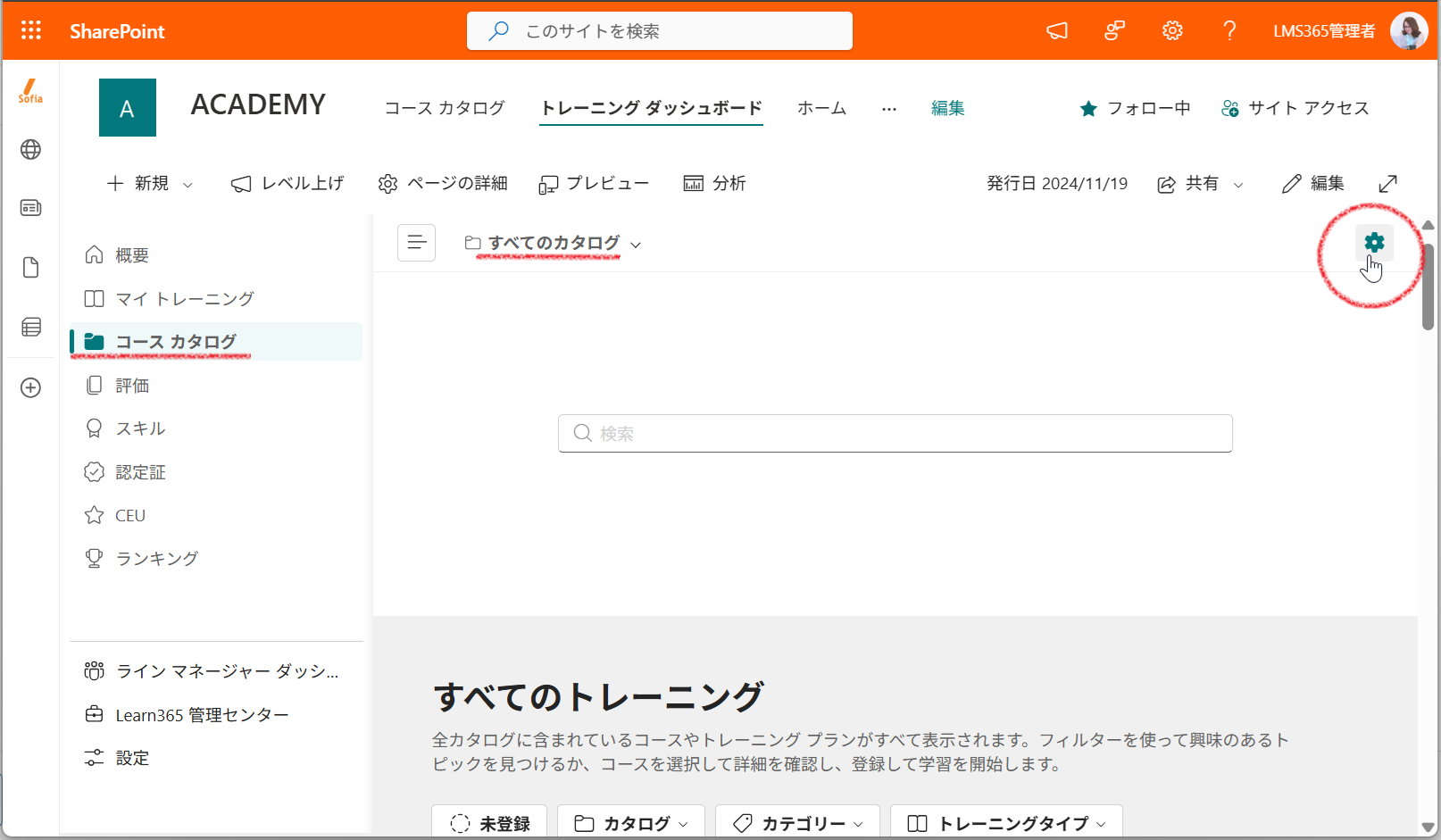This screenshot has height=840, width=1441.
Task: Click the ACADEMY site title
Action: pos(258,104)
